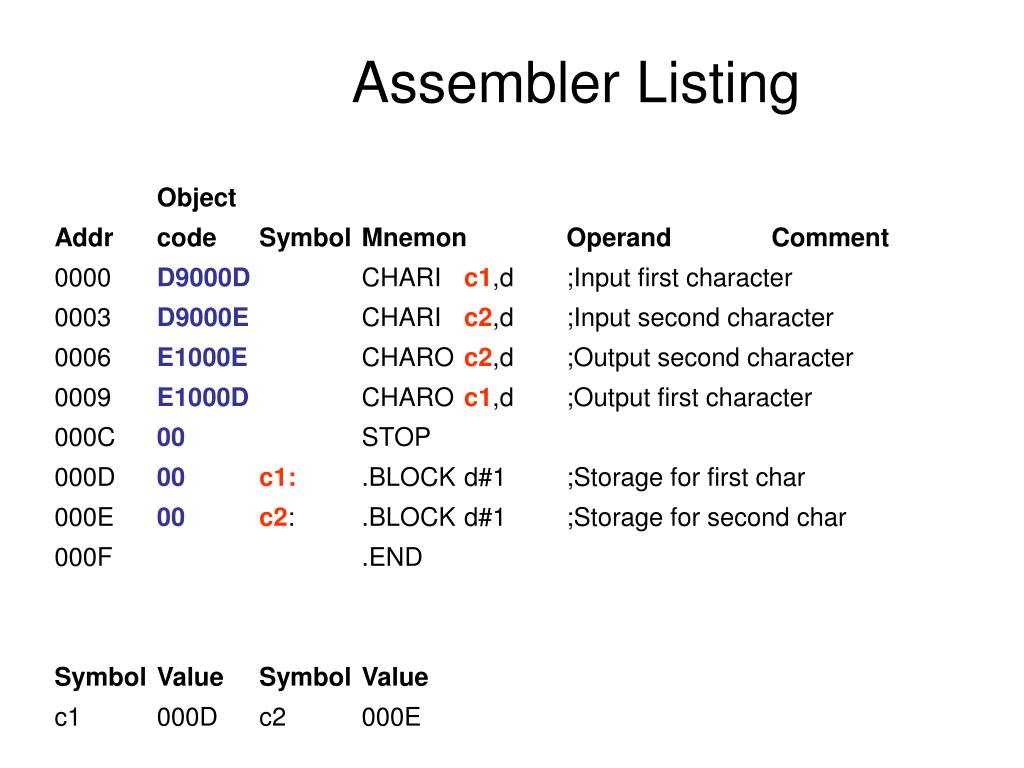Click address 000C in Addr column
1024x768 pixels.
click(84, 438)
